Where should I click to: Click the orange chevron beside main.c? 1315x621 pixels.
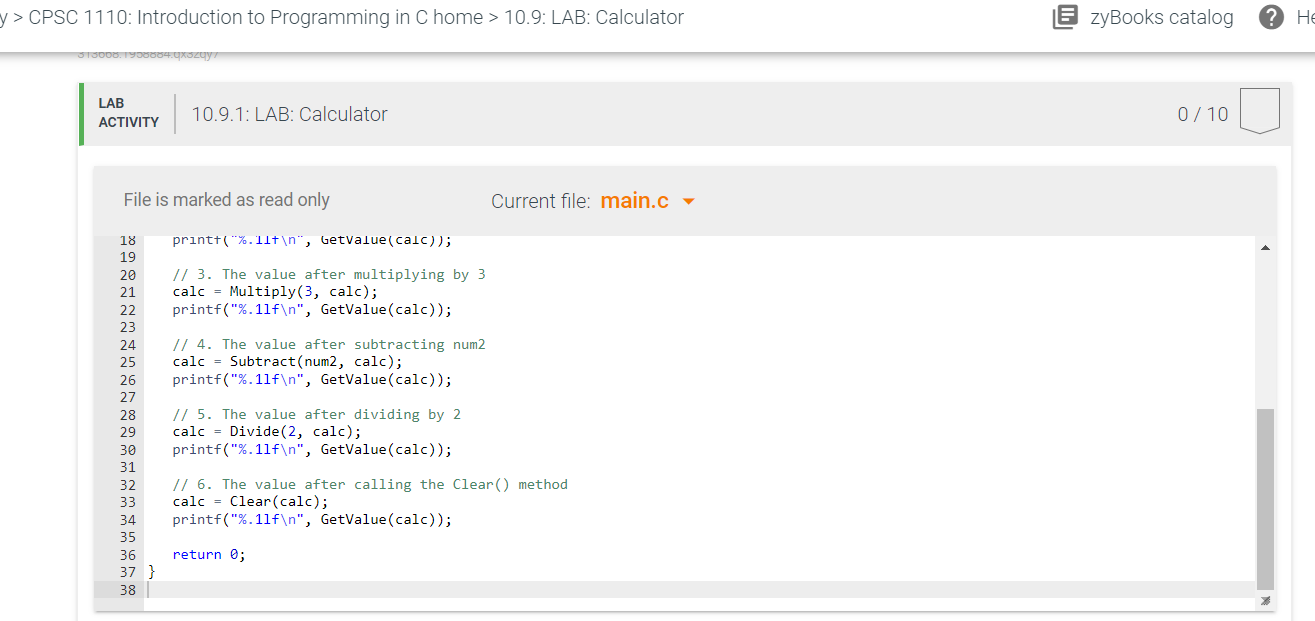[x=688, y=200]
